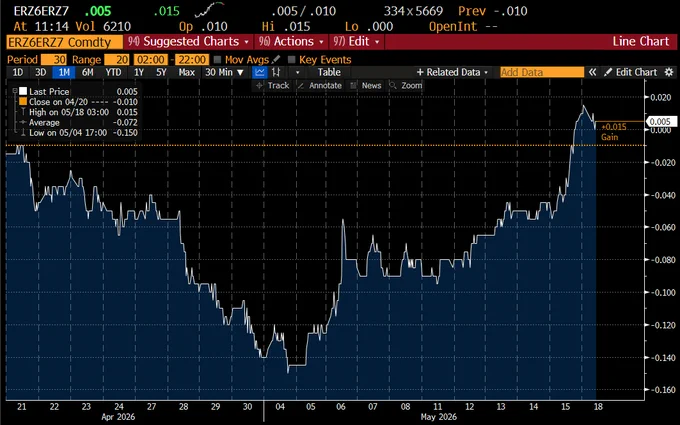The width and height of the screenshot is (680, 425).
Task: Select the Max range tab
Action: click(186, 72)
